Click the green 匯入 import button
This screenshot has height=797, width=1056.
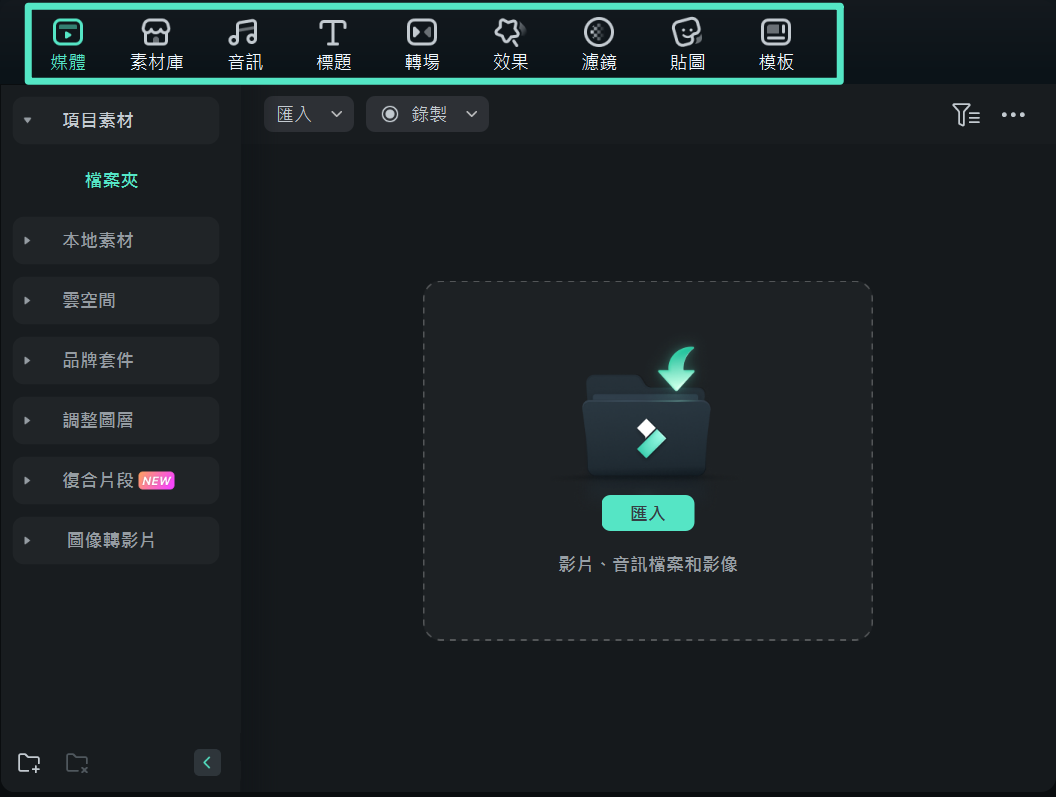pos(647,513)
